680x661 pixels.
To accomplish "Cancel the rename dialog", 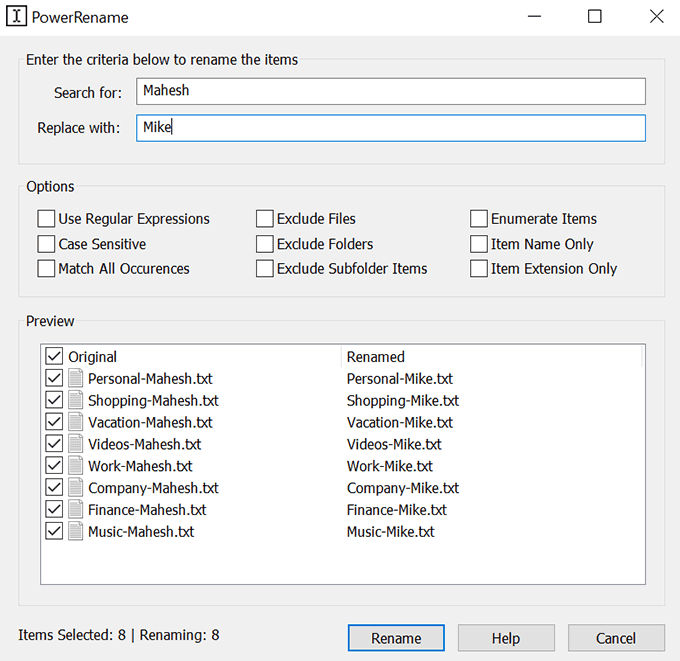I will click(616, 638).
